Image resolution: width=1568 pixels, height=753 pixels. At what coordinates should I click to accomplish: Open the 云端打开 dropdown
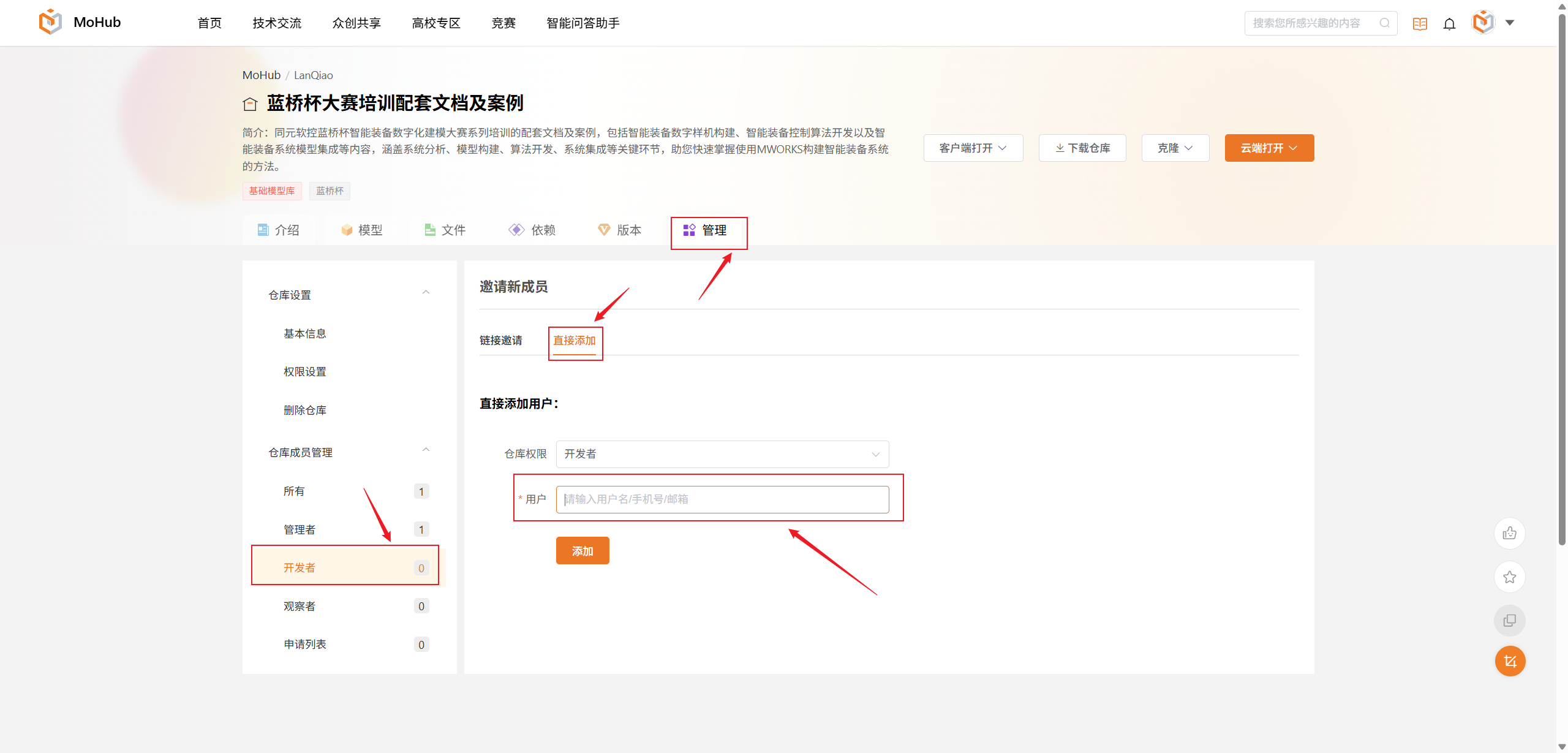coord(1269,148)
